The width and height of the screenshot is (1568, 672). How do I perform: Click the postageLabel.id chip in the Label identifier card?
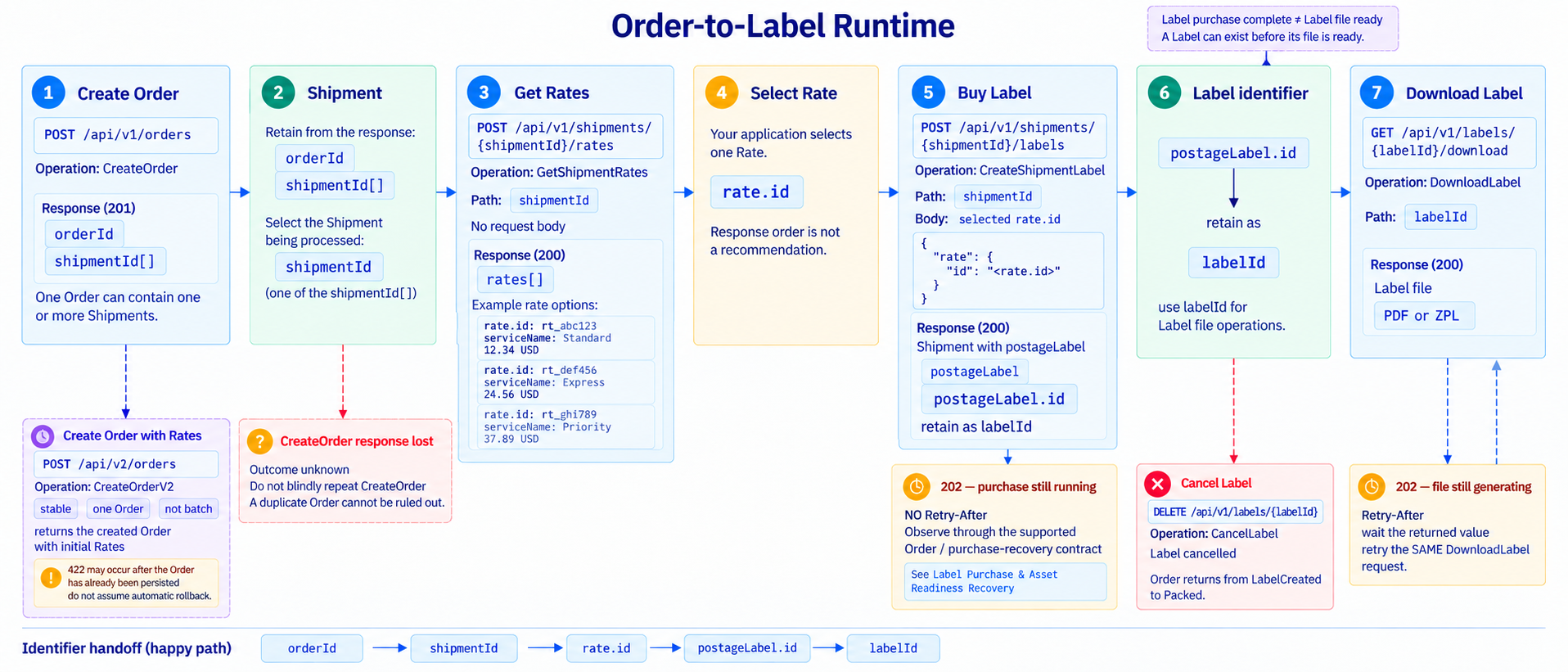(x=1233, y=153)
